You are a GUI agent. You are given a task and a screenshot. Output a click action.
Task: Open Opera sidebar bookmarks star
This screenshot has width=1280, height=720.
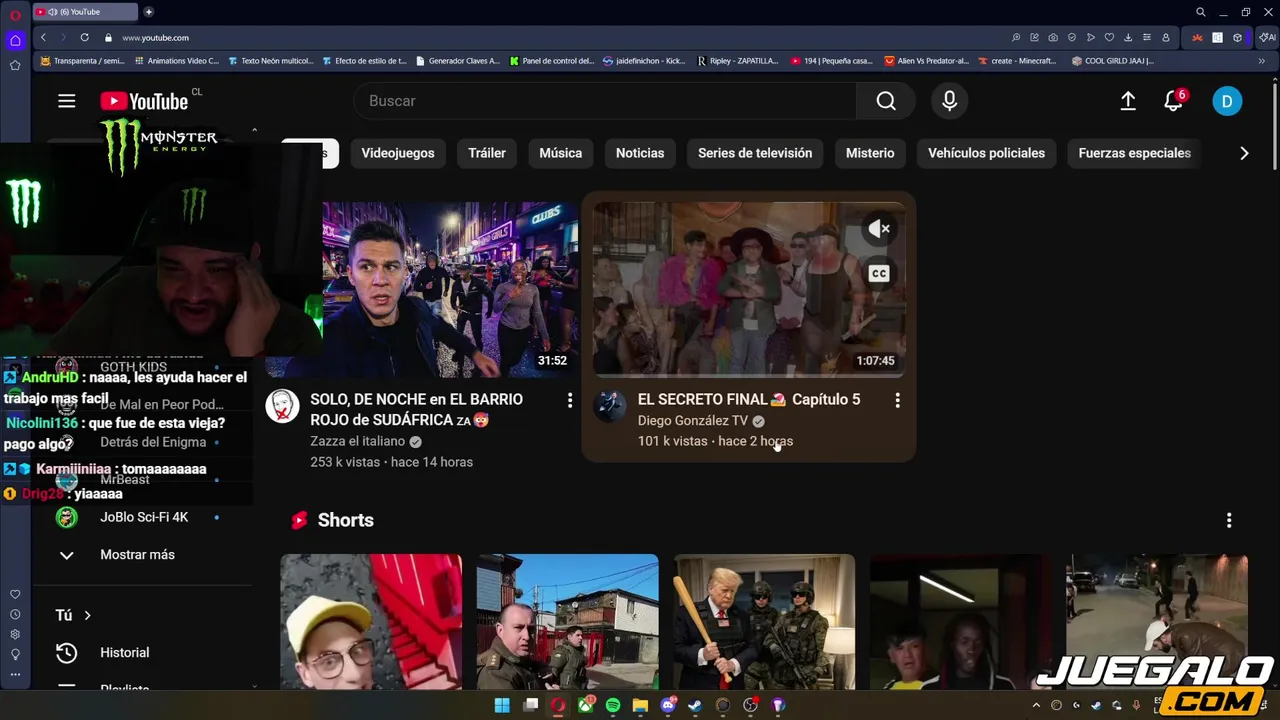point(15,65)
